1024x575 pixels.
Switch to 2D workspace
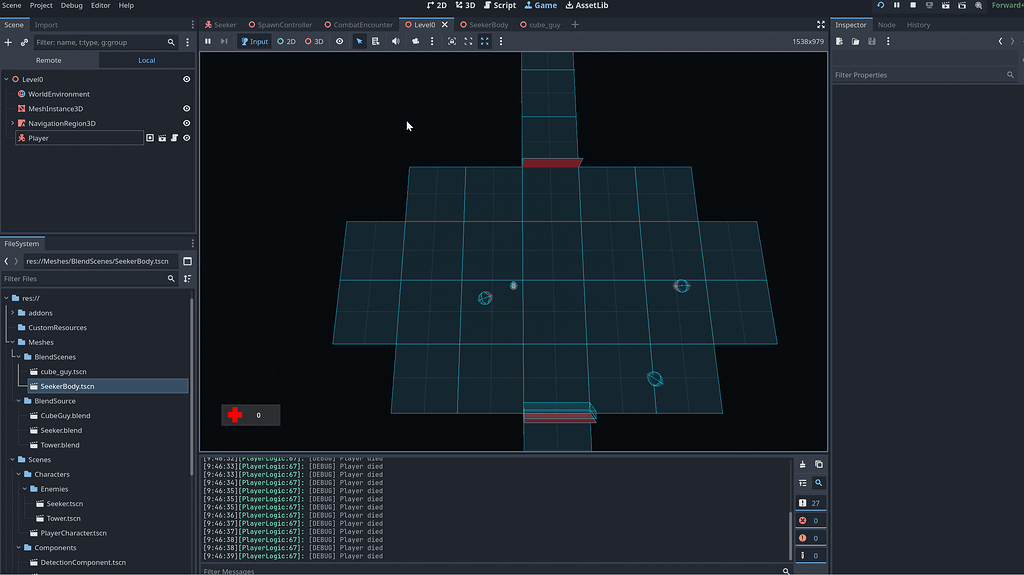437,5
